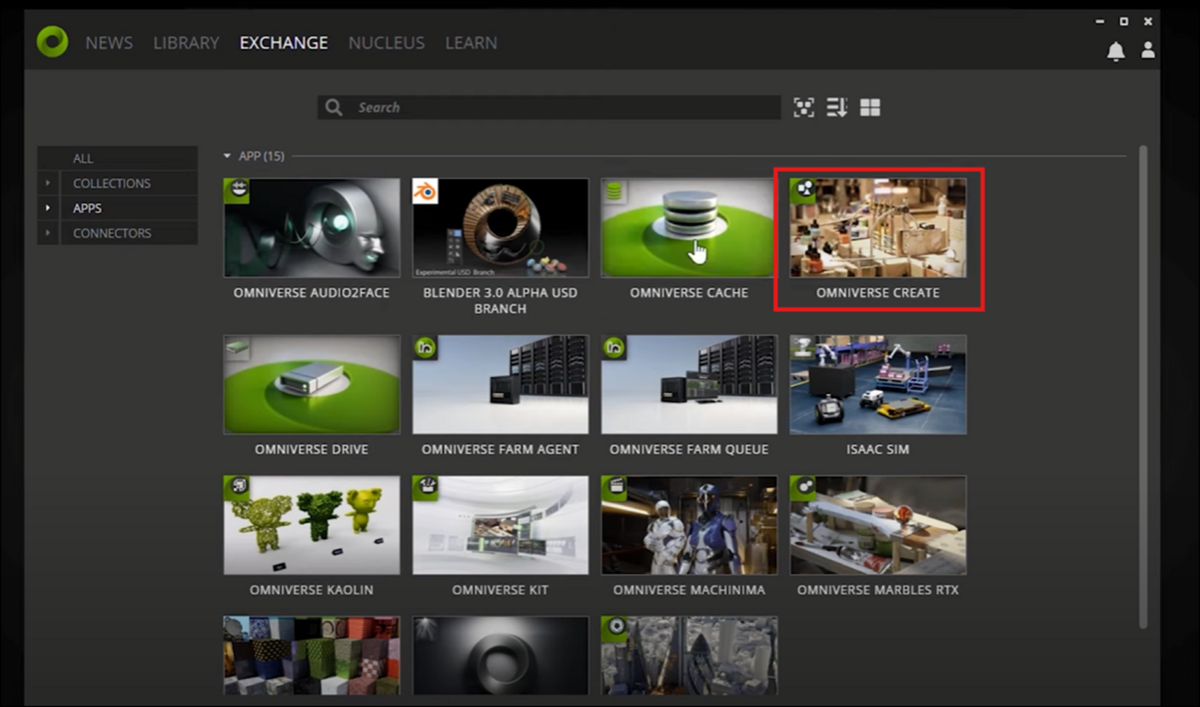Focus the Search input field
Viewport: 1200px width, 707px height.
(549, 107)
